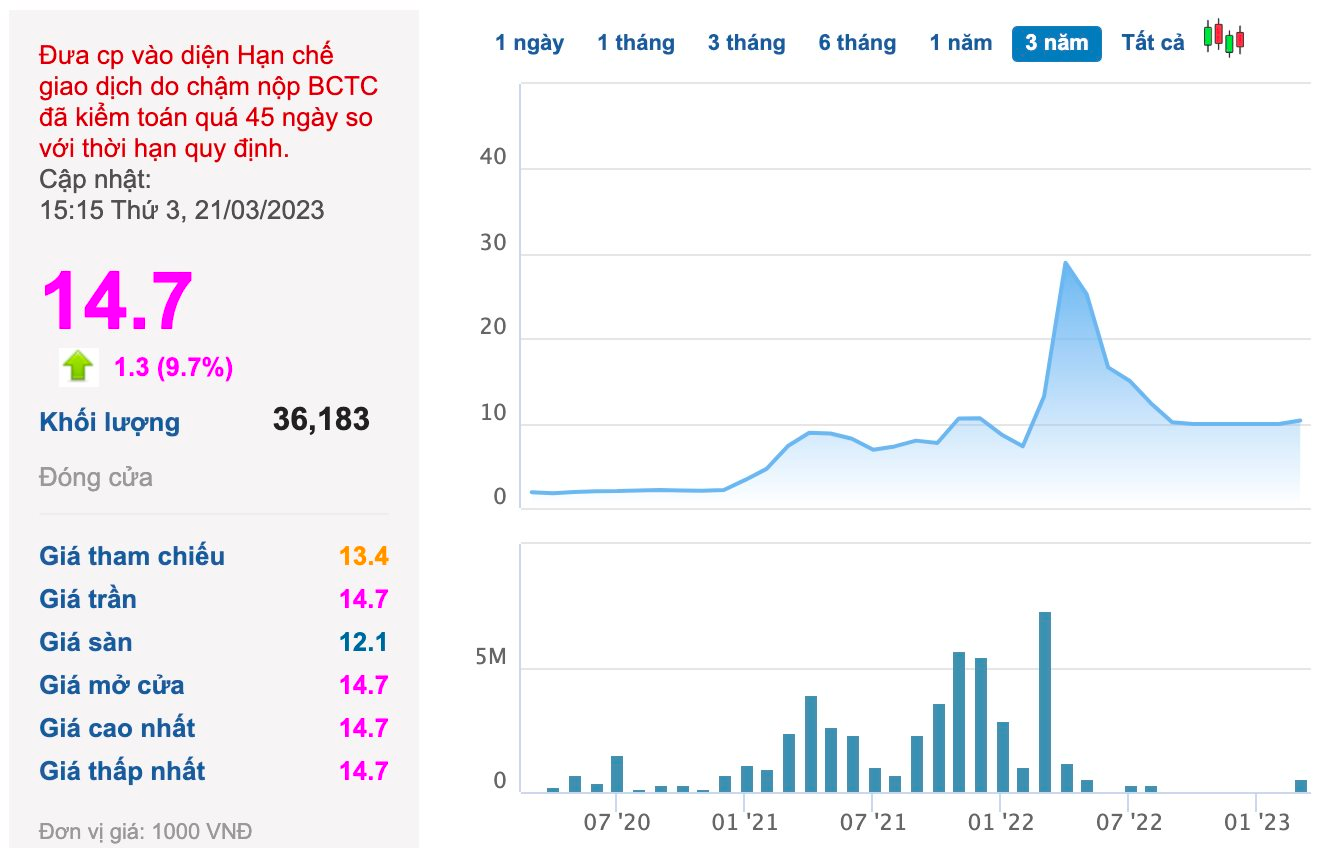Viewport: 1336px width, 848px height.
Task: Click the tallest volume bar in early 2022
Action: click(x=1045, y=700)
